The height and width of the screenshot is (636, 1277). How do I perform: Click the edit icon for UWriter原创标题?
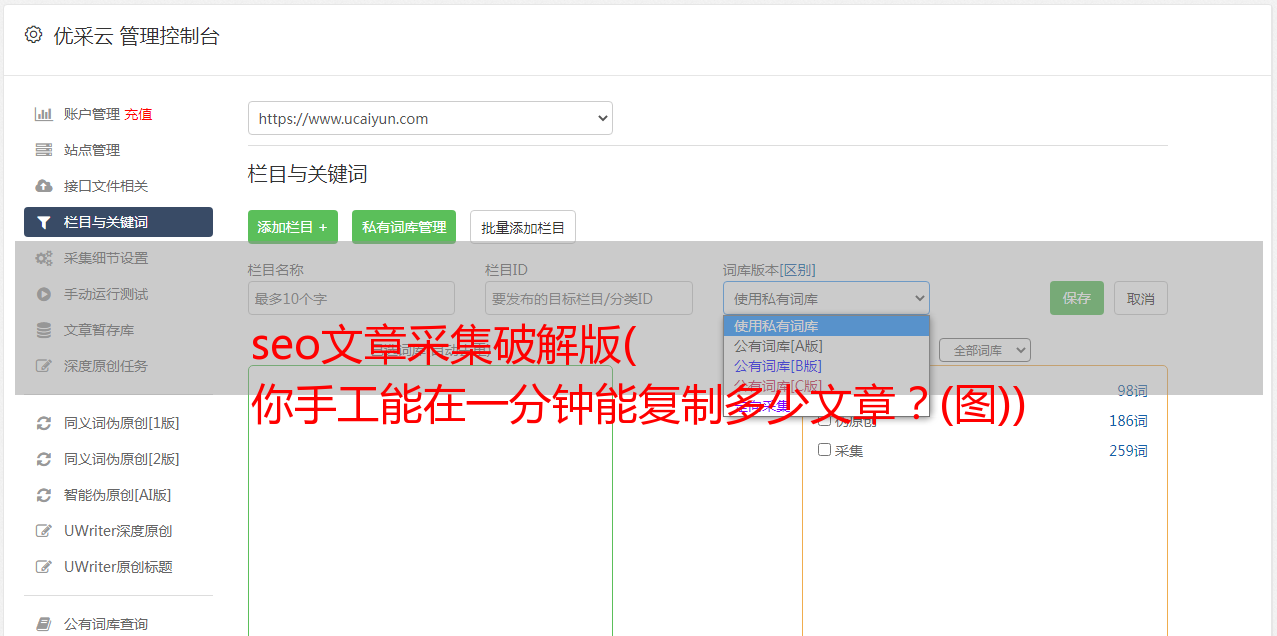coord(44,567)
